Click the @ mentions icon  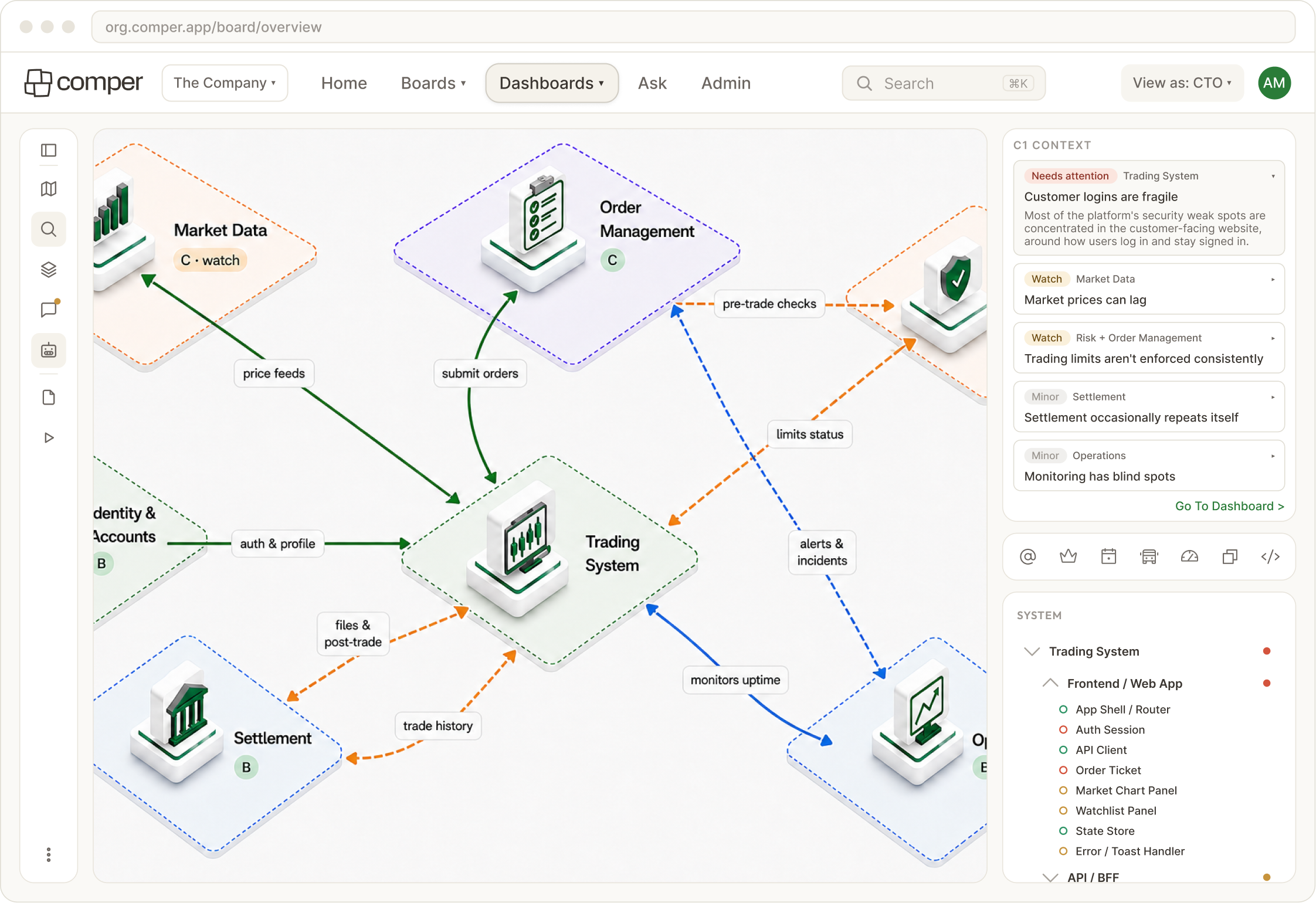pos(1028,556)
